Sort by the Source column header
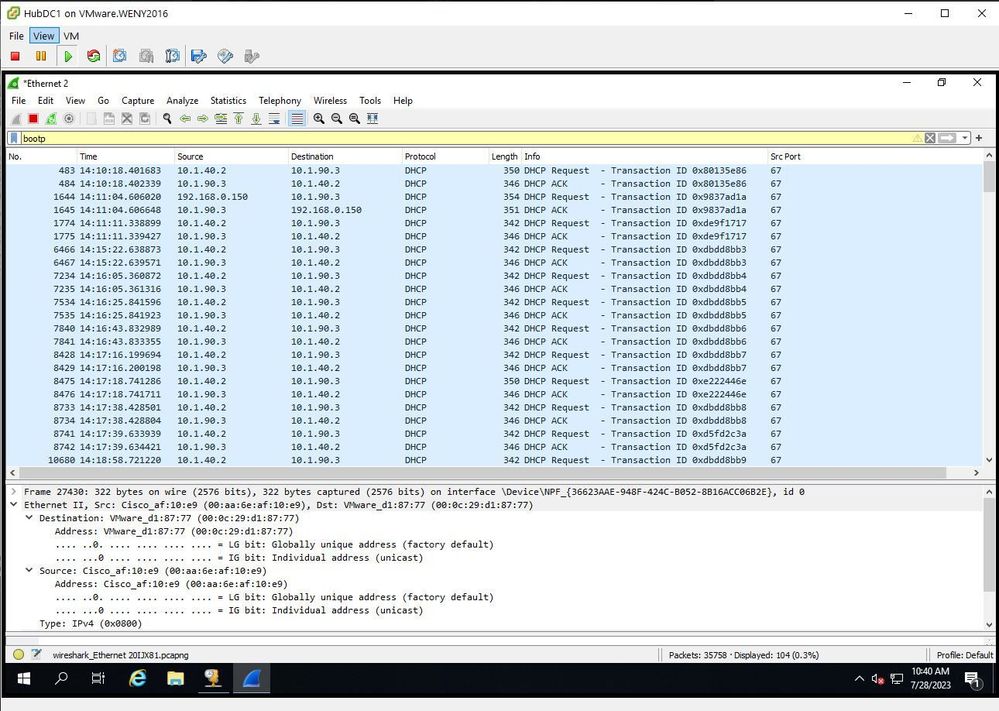The image size is (999, 711). pyautogui.click(x=231, y=156)
